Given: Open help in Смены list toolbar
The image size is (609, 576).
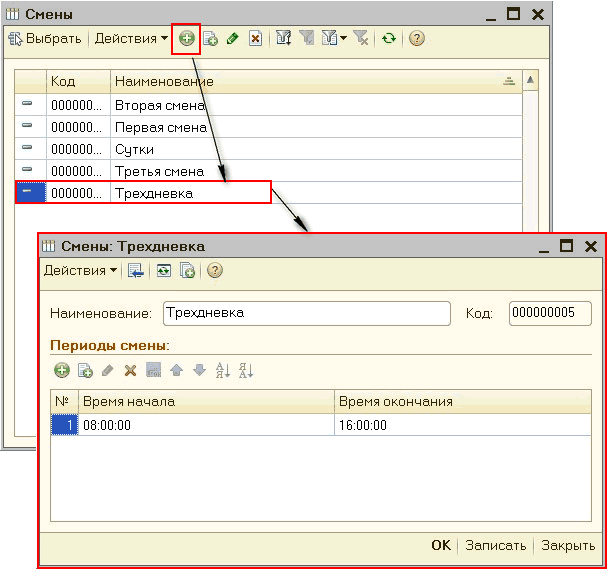Looking at the screenshot, I should pyautogui.click(x=417, y=39).
